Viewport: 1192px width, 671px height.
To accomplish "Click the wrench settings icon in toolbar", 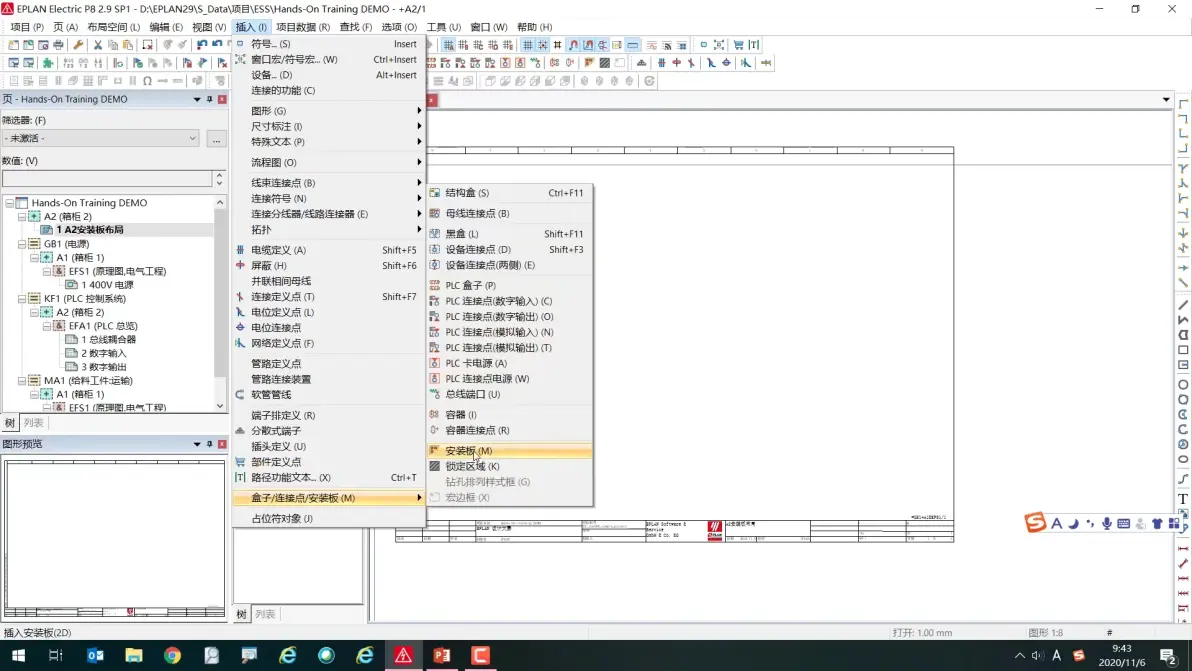I will click(78, 45).
